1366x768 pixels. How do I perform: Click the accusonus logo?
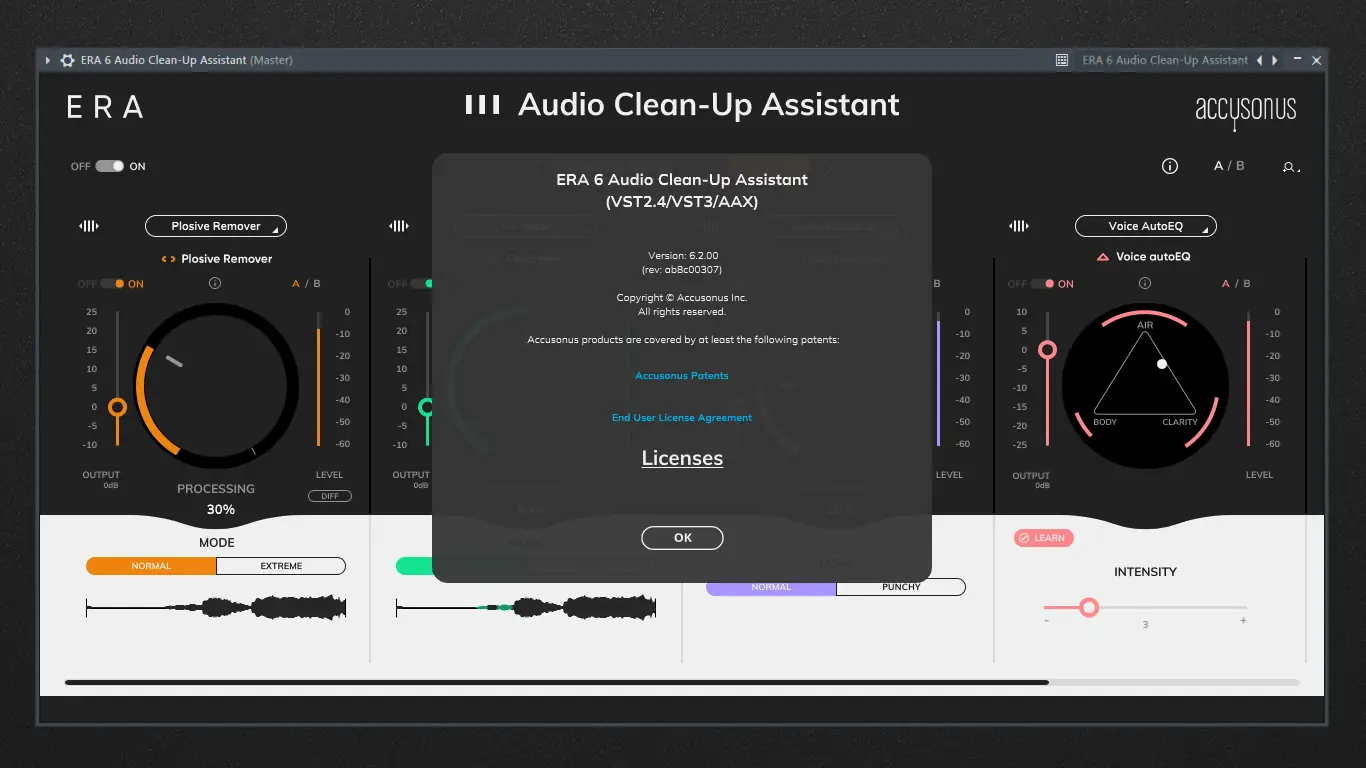pyautogui.click(x=1246, y=111)
